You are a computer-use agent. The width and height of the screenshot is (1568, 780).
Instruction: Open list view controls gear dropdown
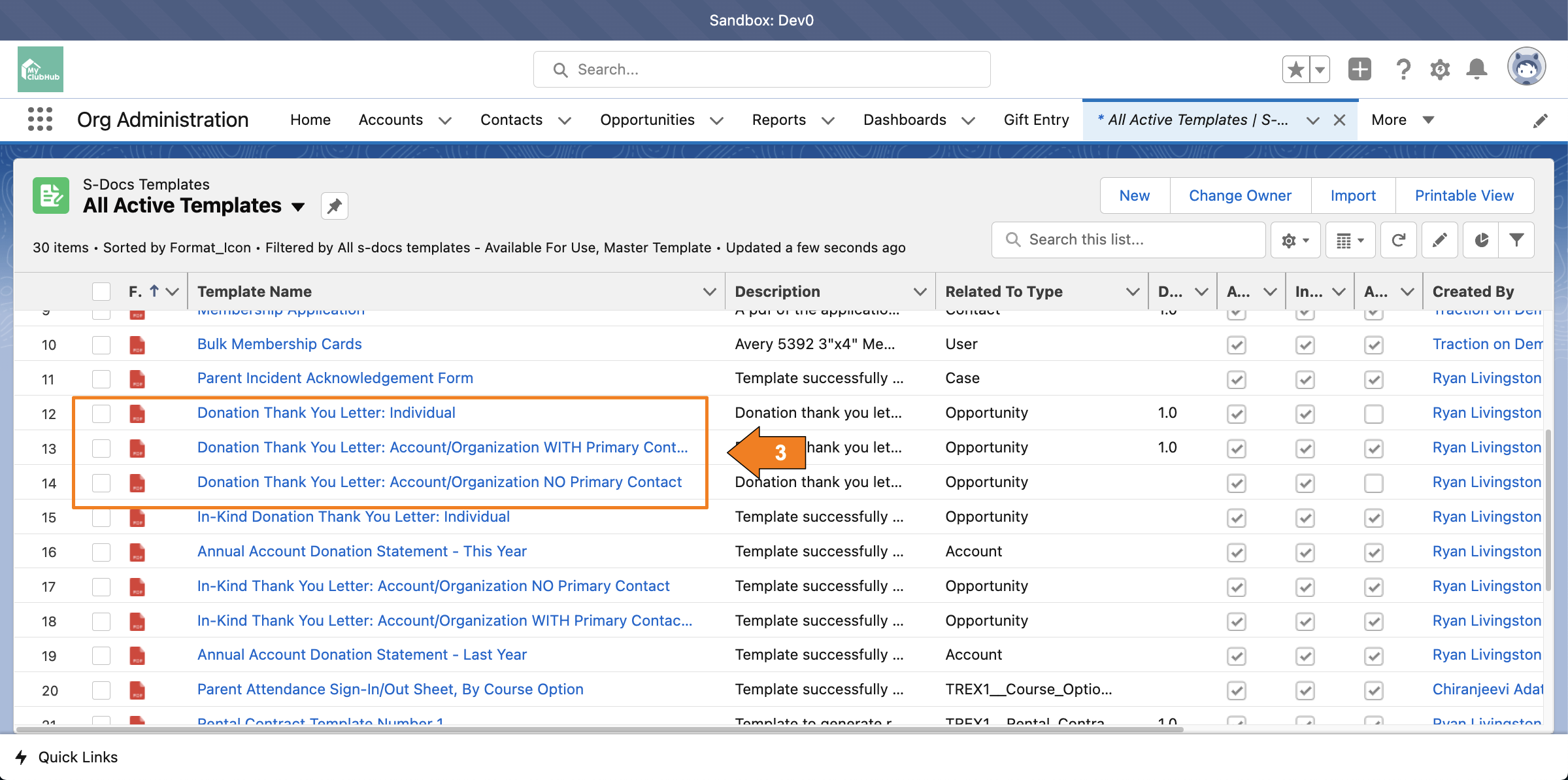pyautogui.click(x=1295, y=240)
